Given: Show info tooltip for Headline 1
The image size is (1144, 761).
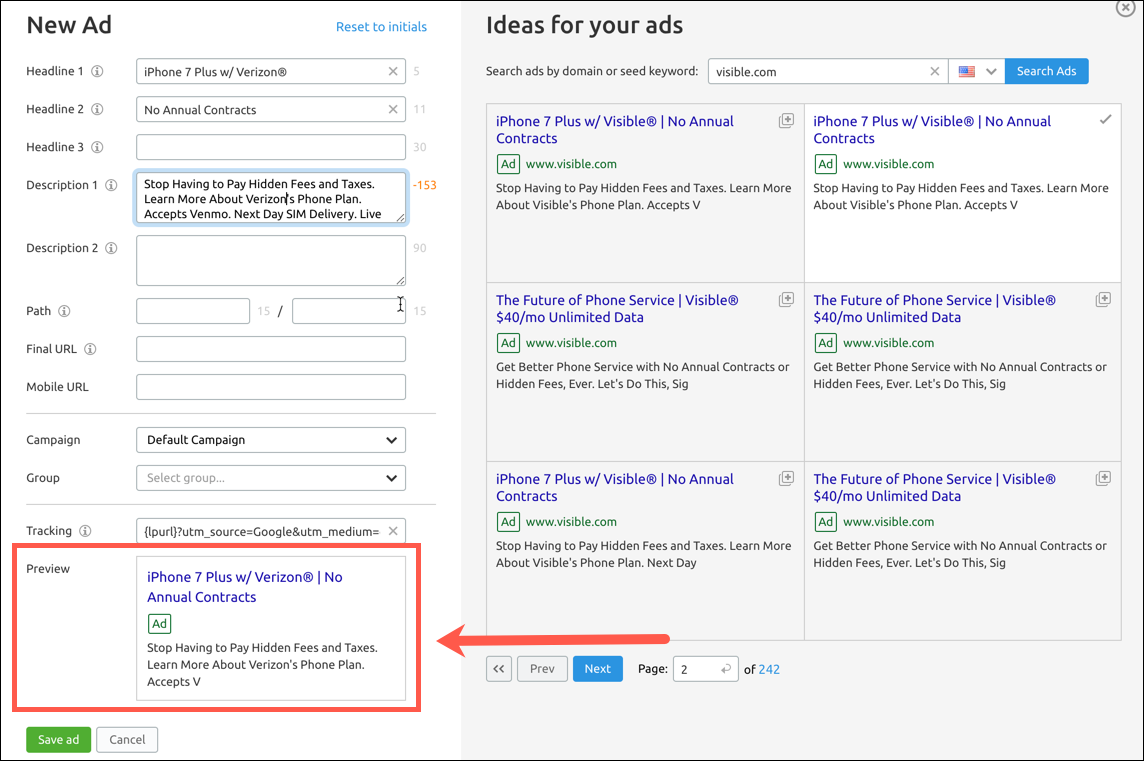Looking at the screenshot, I should [x=97, y=71].
